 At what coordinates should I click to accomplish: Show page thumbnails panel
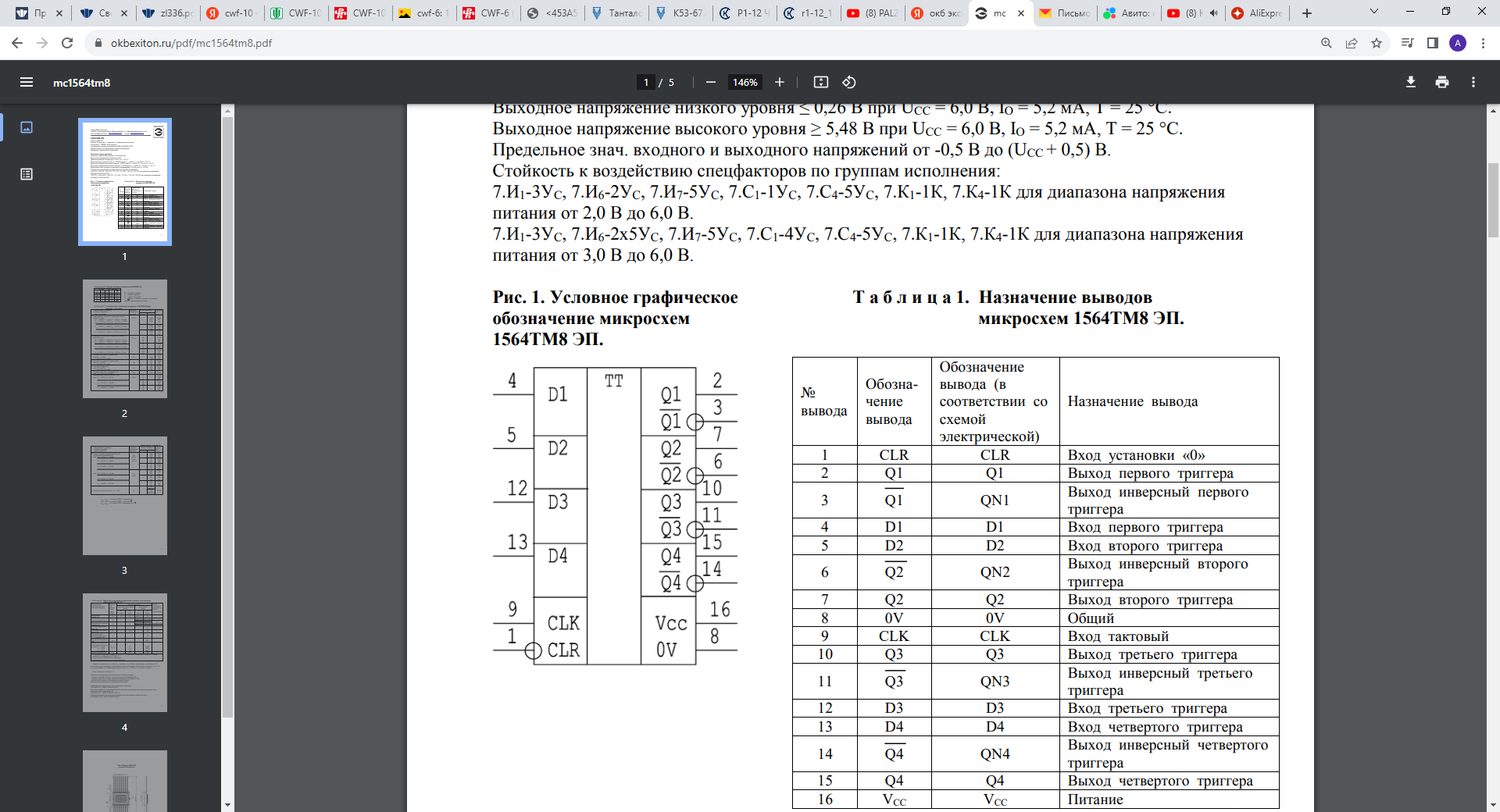pyautogui.click(x=27, y=127)
